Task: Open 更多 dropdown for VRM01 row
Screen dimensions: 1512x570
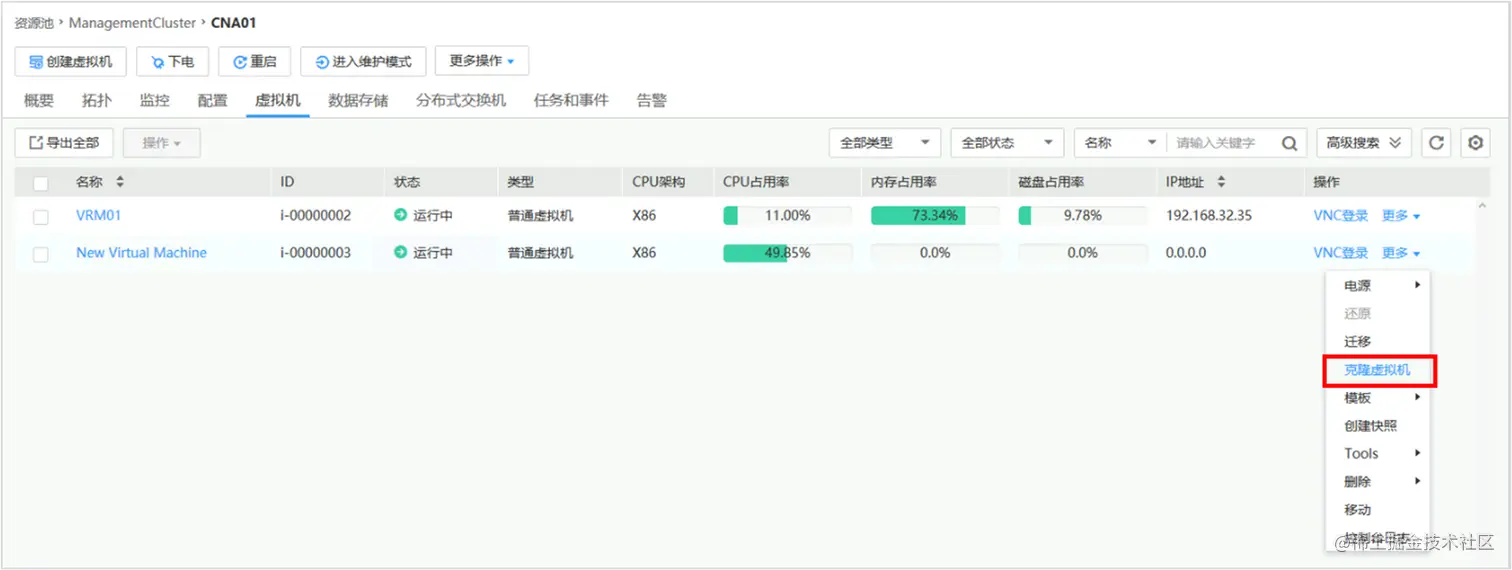Action: (x=1401, y=215)
